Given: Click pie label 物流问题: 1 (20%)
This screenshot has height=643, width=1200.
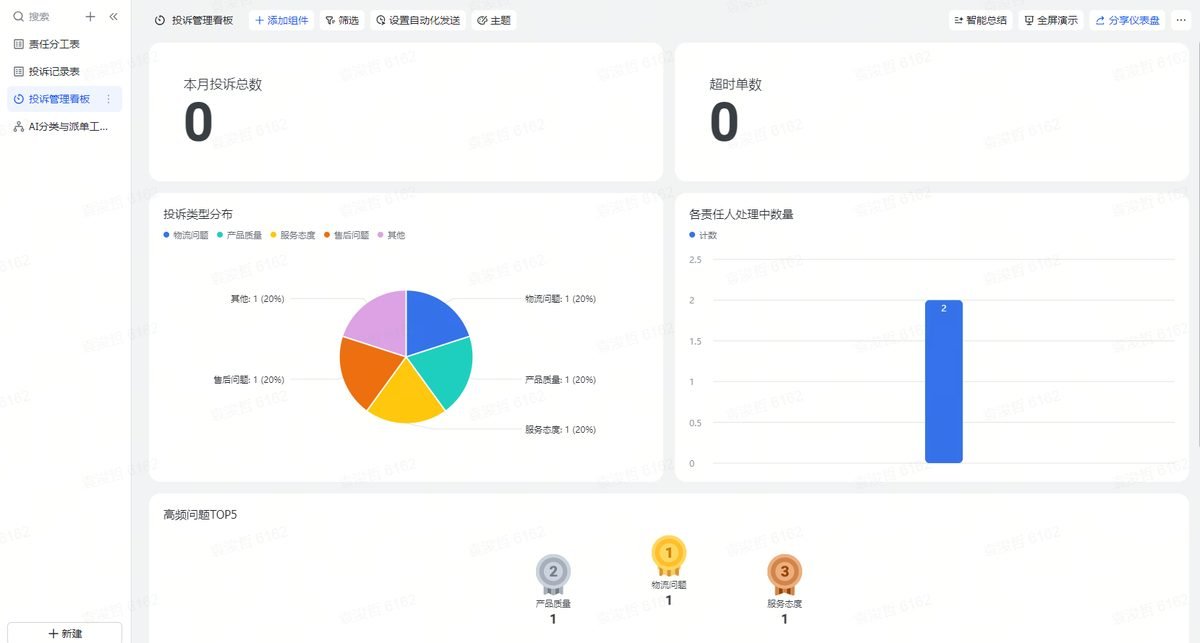Looking at the screenshot, I should [560, 299].
